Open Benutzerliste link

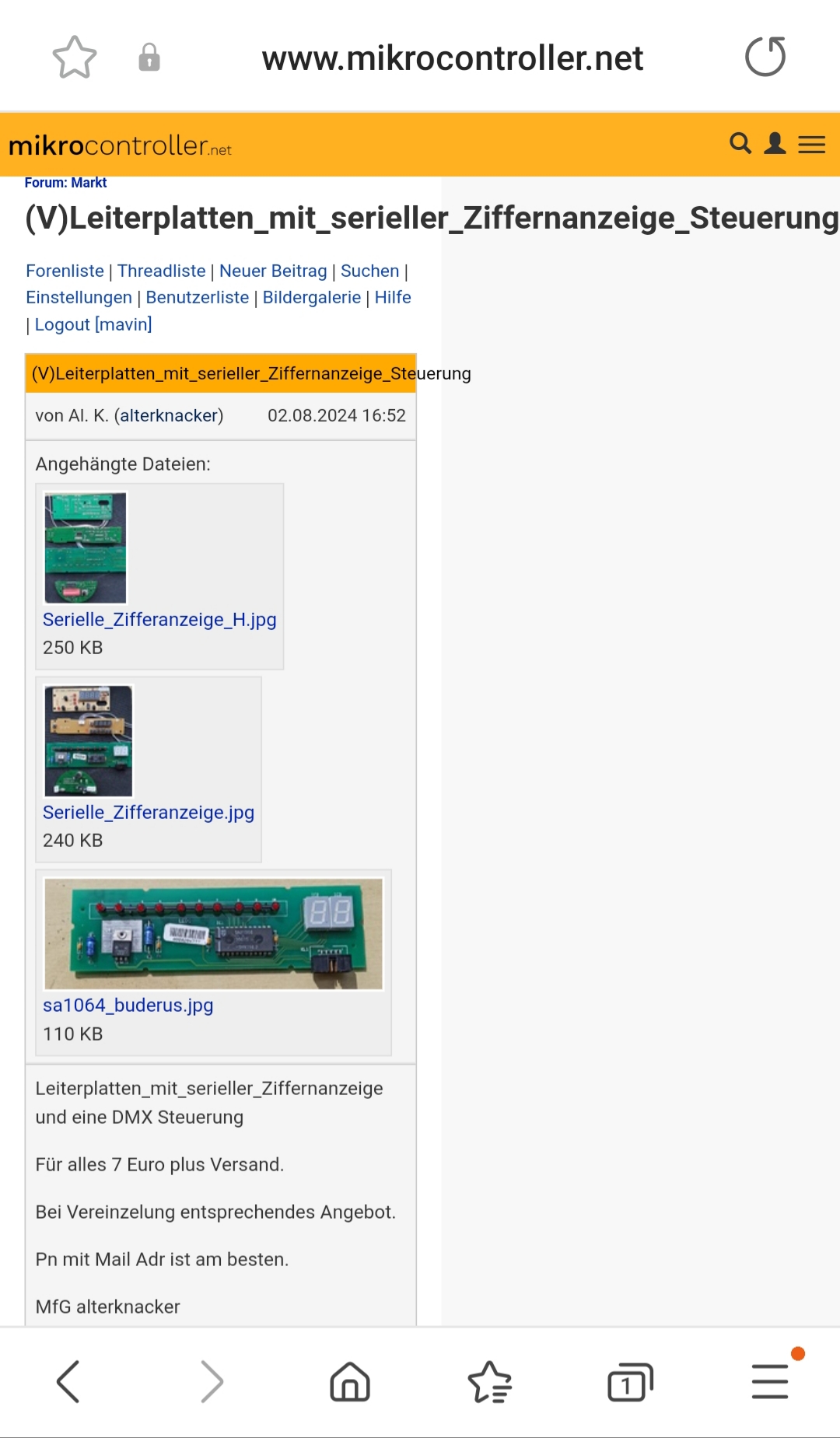[198, 297]
